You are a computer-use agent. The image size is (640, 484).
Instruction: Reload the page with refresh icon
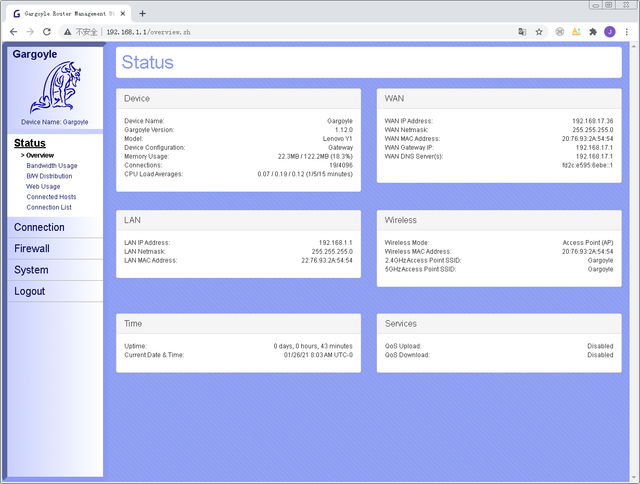[47, 32]
